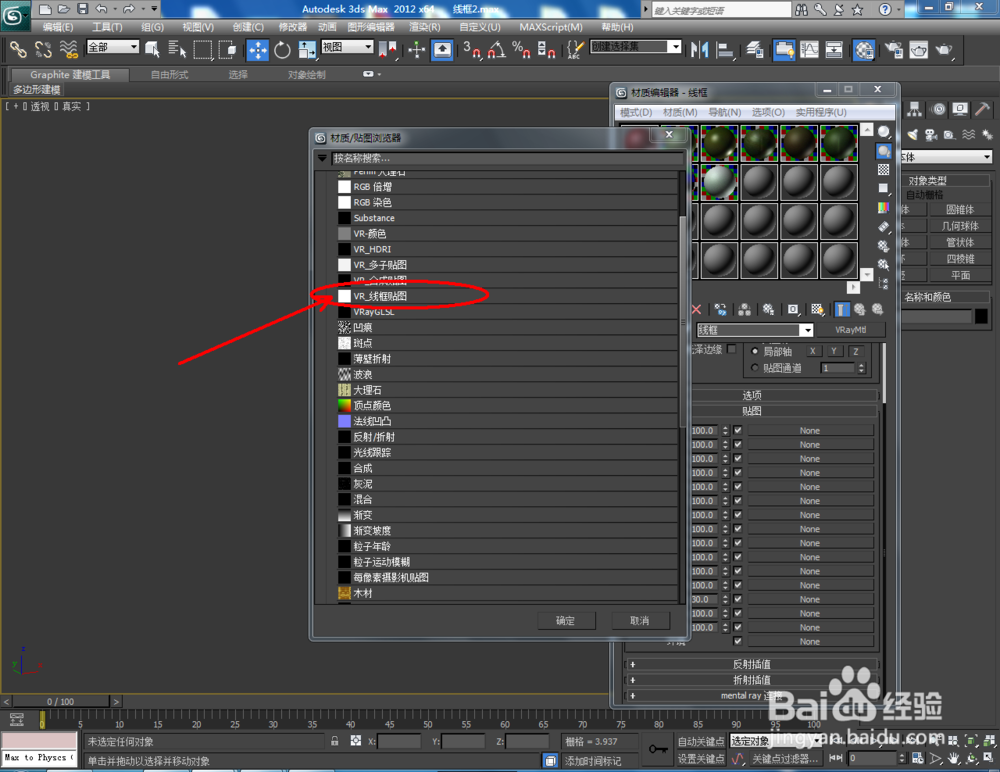Toggle first map row checkbox
Image resolution: width=1000 pixels, height=772 pixels.
(x=738, y=430)
